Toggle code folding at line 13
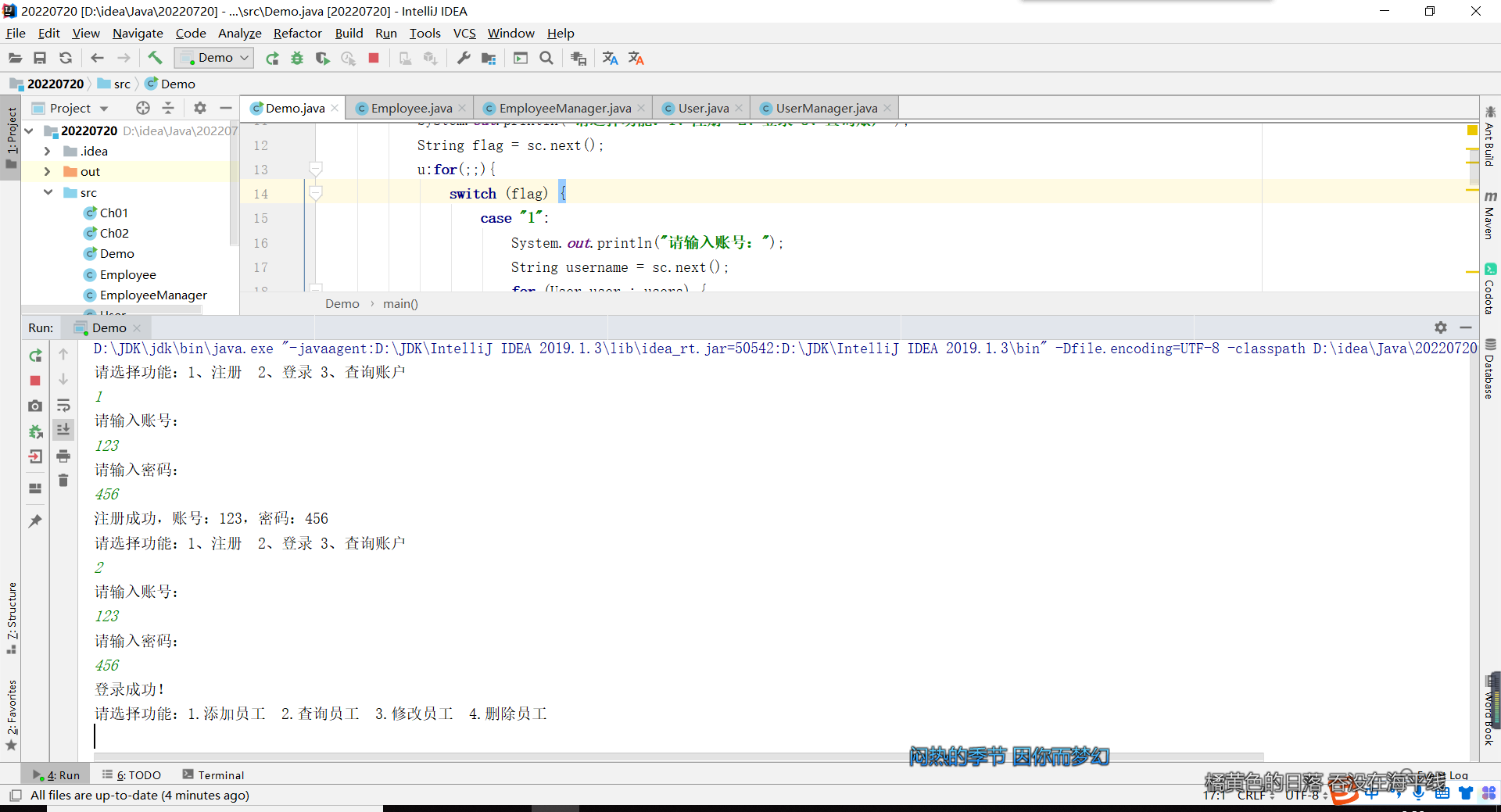 pos(316,169)
